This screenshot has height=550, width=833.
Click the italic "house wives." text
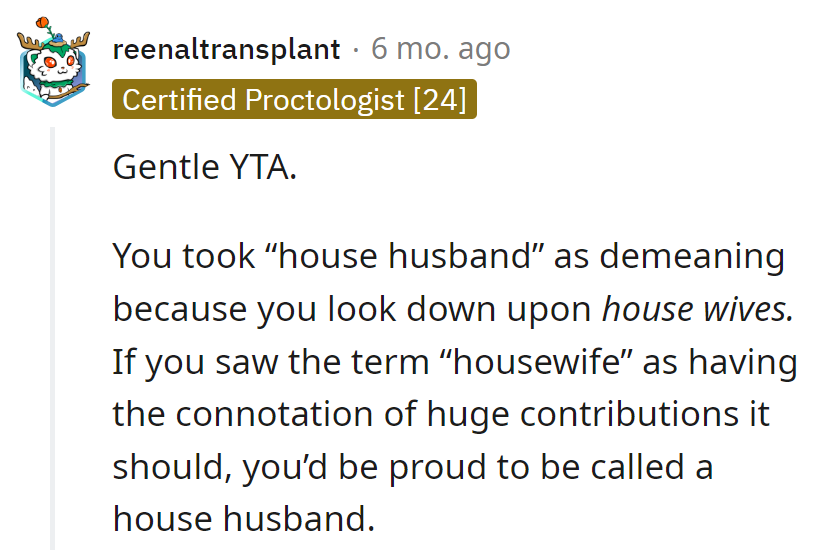(x=698, y=309)
